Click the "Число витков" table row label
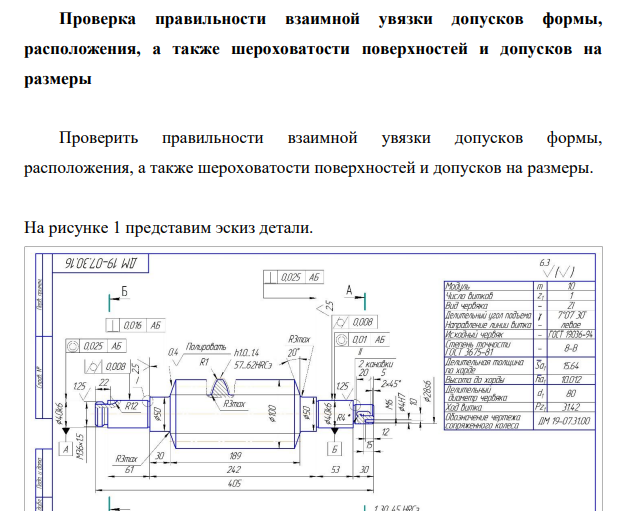 point(469,295)
